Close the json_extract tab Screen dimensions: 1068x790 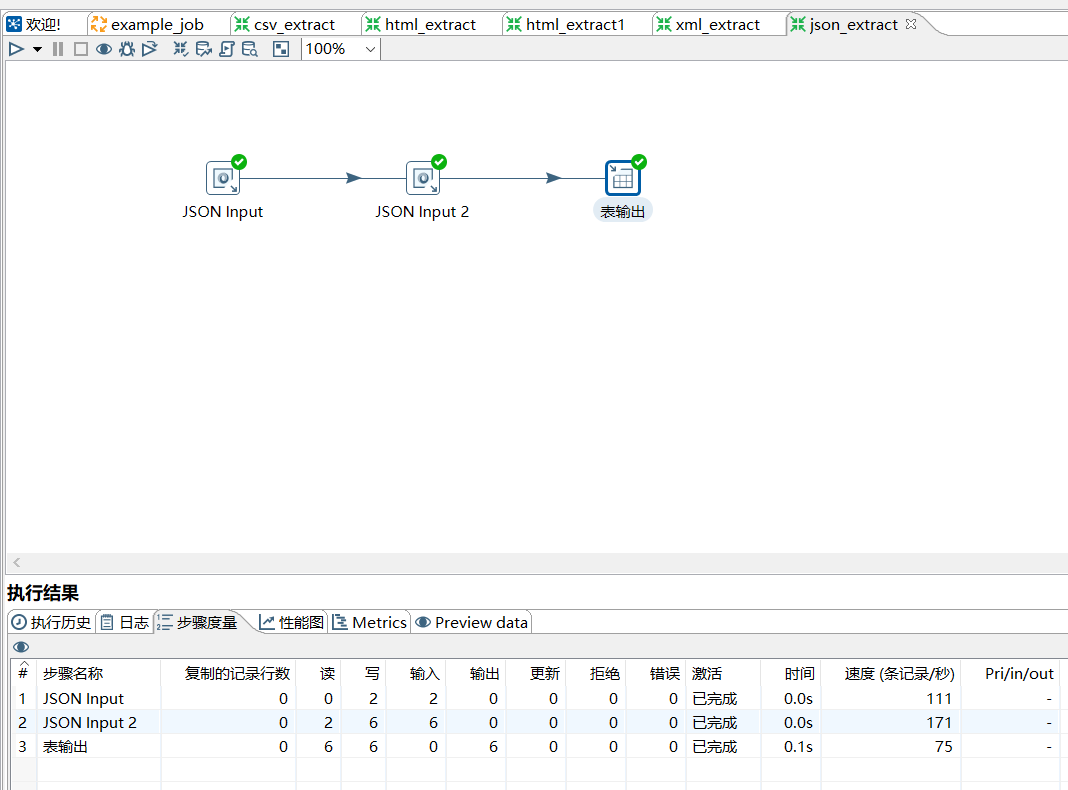click(911, 24)
